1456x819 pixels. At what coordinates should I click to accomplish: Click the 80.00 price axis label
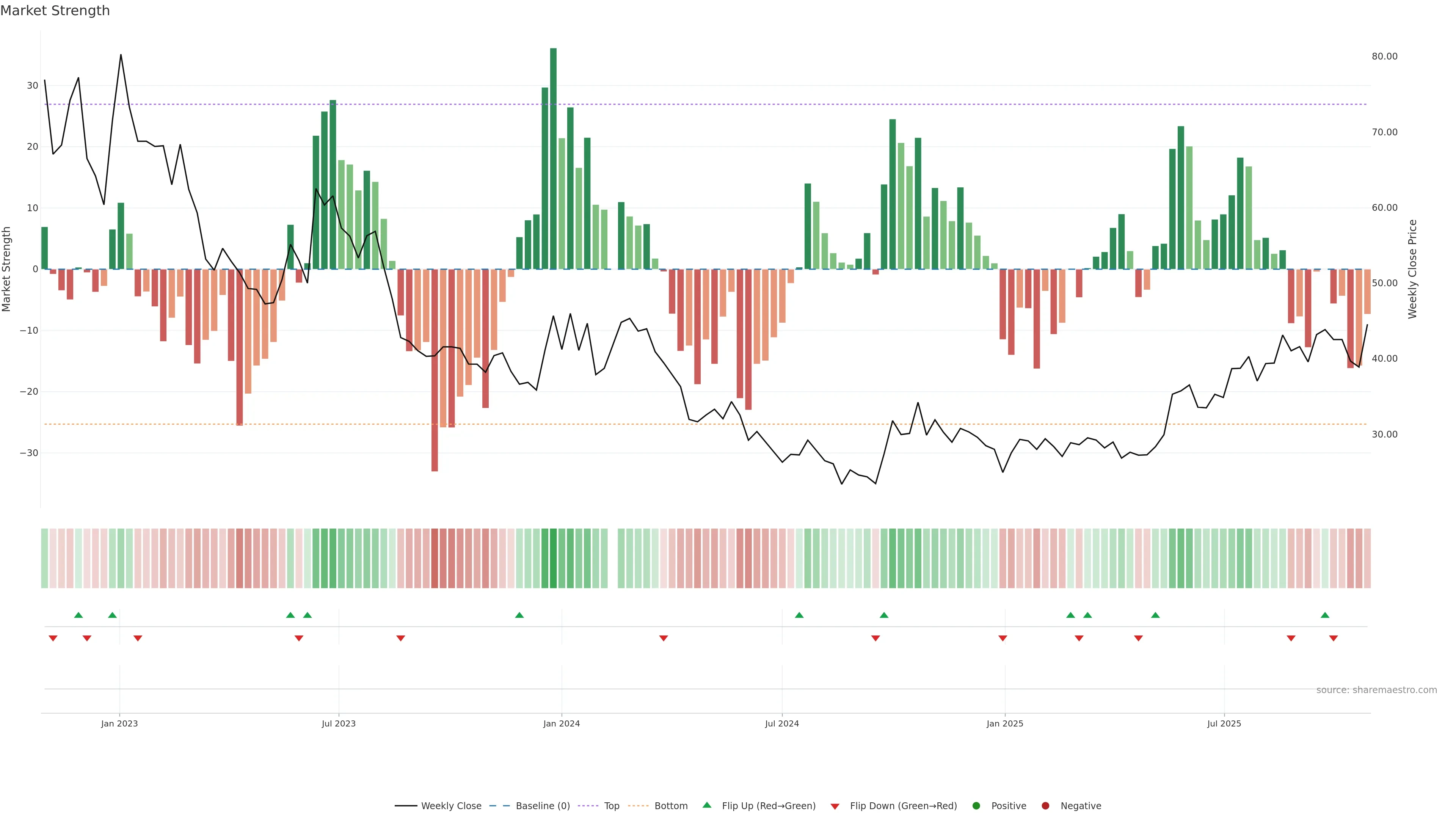coord(1384,56)
